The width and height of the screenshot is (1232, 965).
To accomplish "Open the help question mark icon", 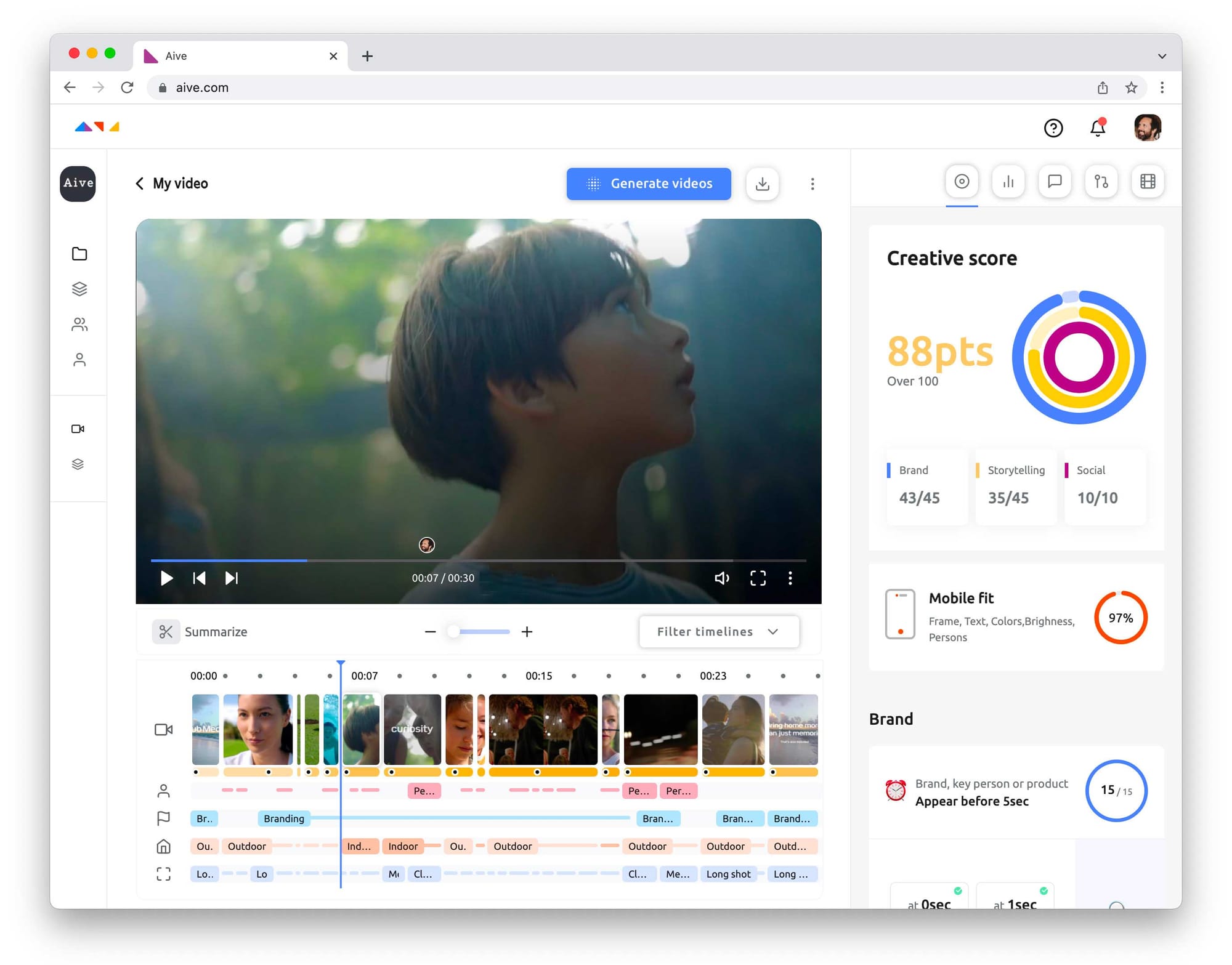I will tap(1053, 127).
